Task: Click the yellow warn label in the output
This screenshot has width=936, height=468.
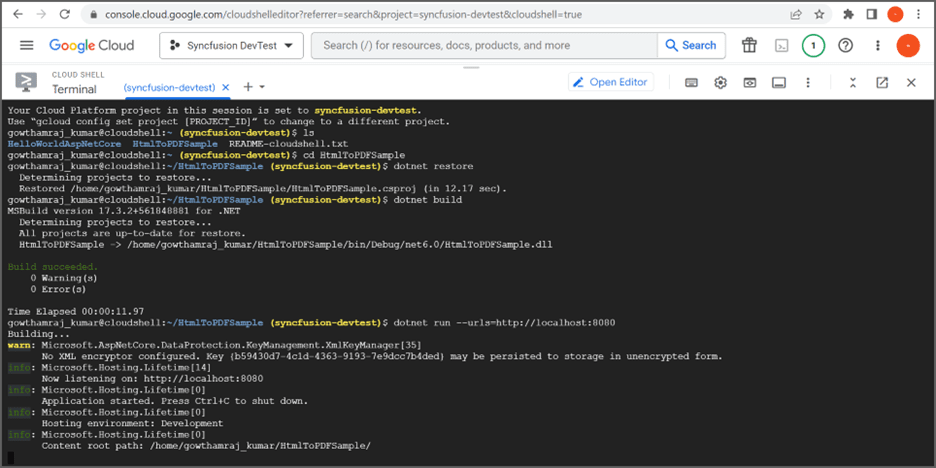Action: [19, 345]
